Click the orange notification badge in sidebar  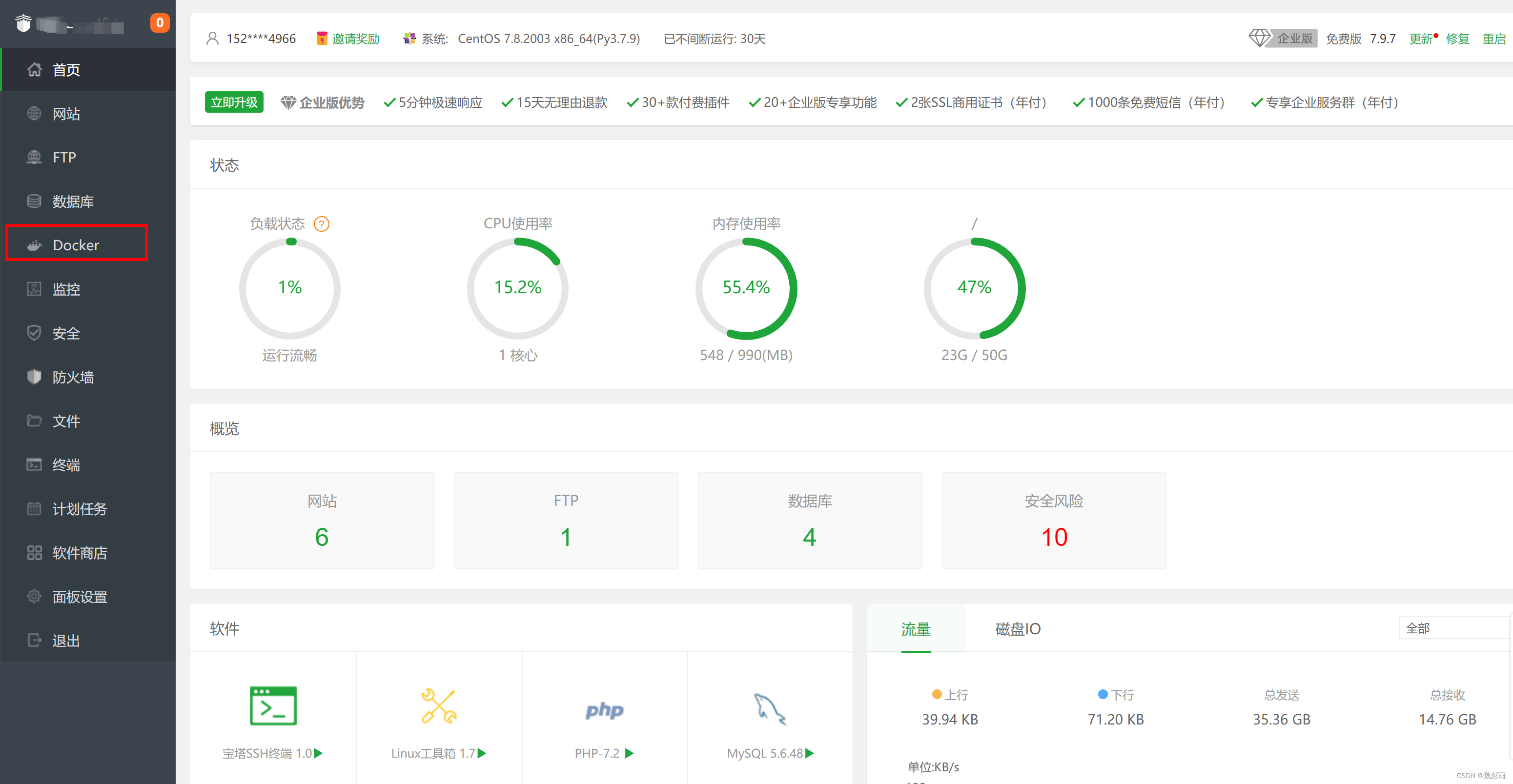[x=159, y=23]
